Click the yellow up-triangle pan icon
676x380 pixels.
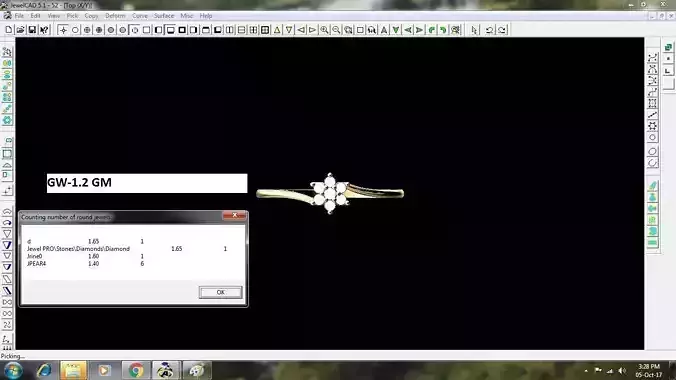click(277, 30)
